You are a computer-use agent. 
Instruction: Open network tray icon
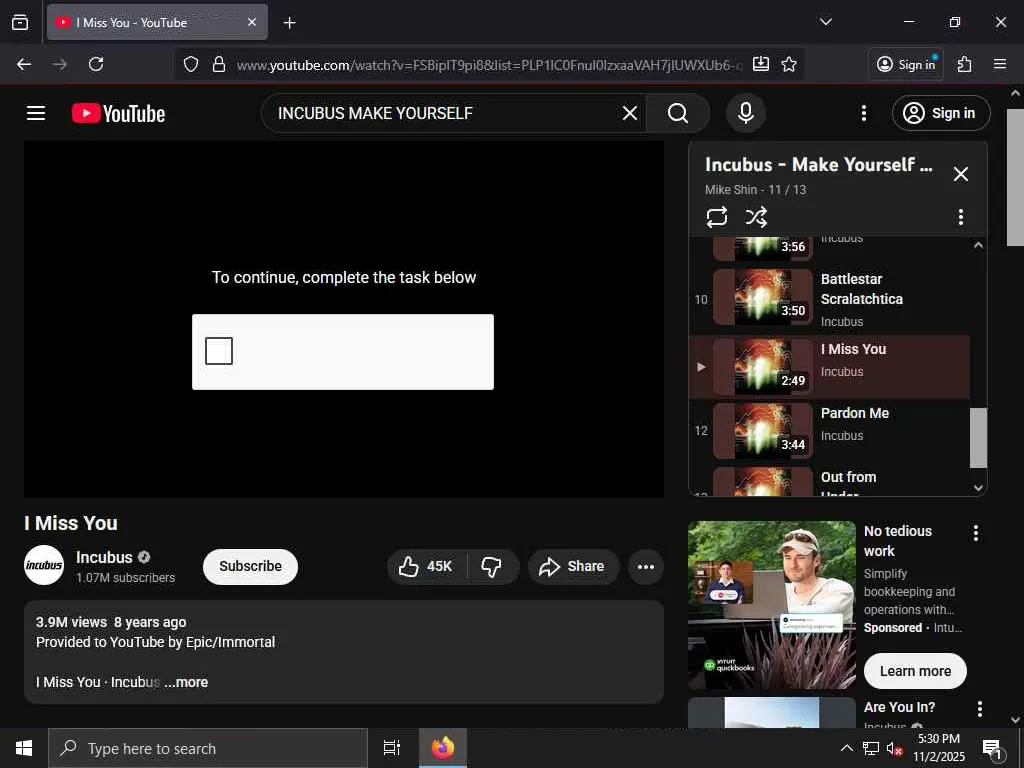[x=870, y=748]
